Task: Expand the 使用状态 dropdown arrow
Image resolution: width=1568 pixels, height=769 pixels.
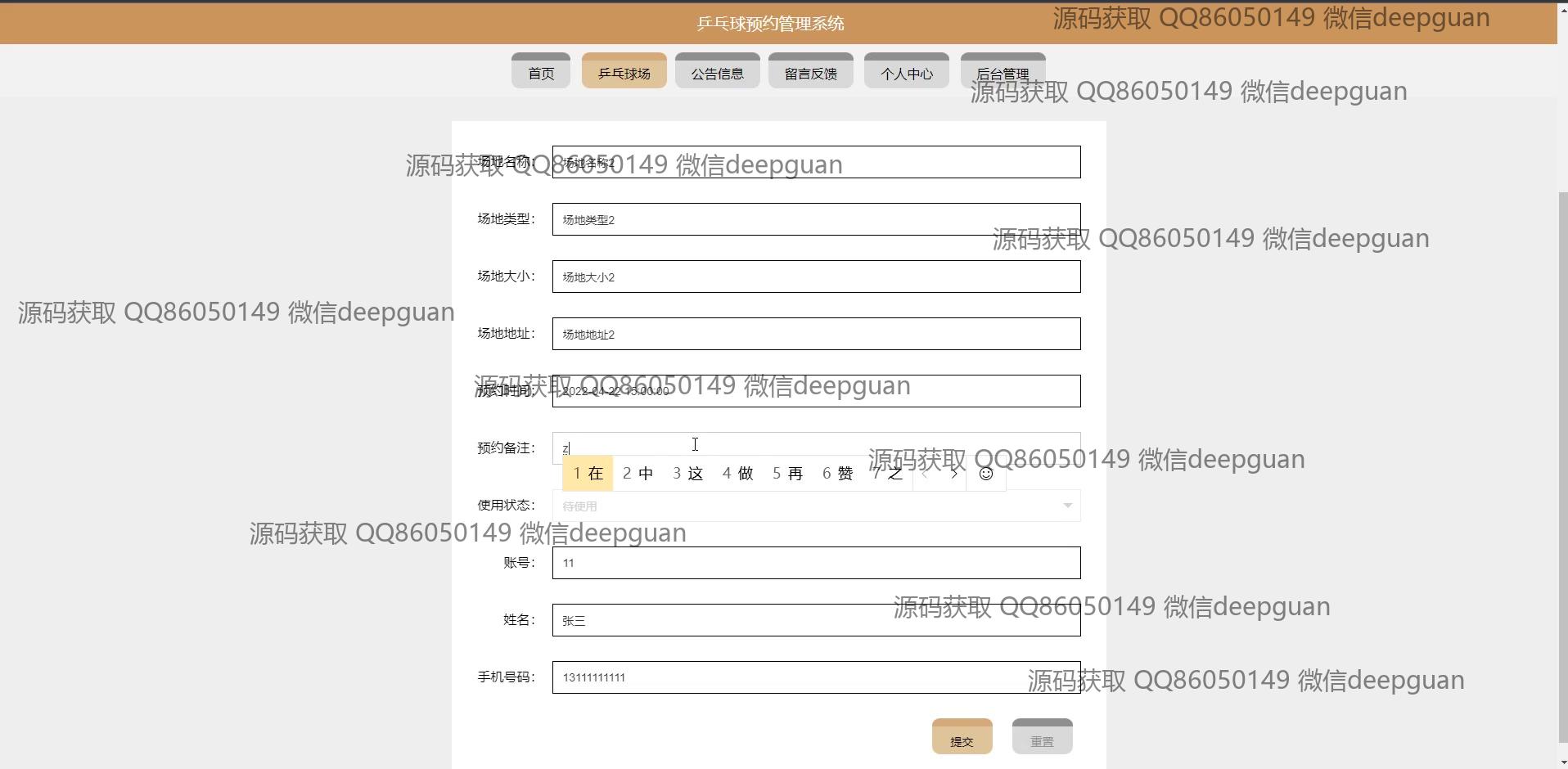Action: pos(1067,506)
